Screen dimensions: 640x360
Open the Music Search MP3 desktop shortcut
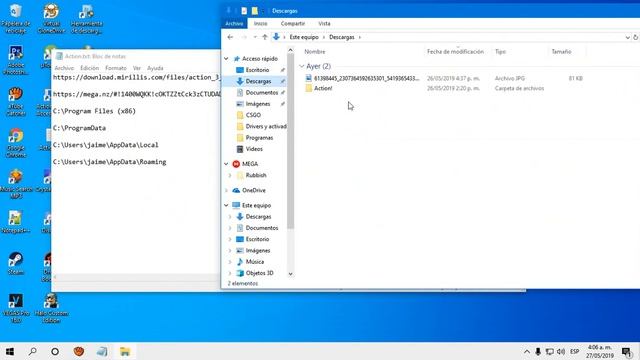point(16,184)
